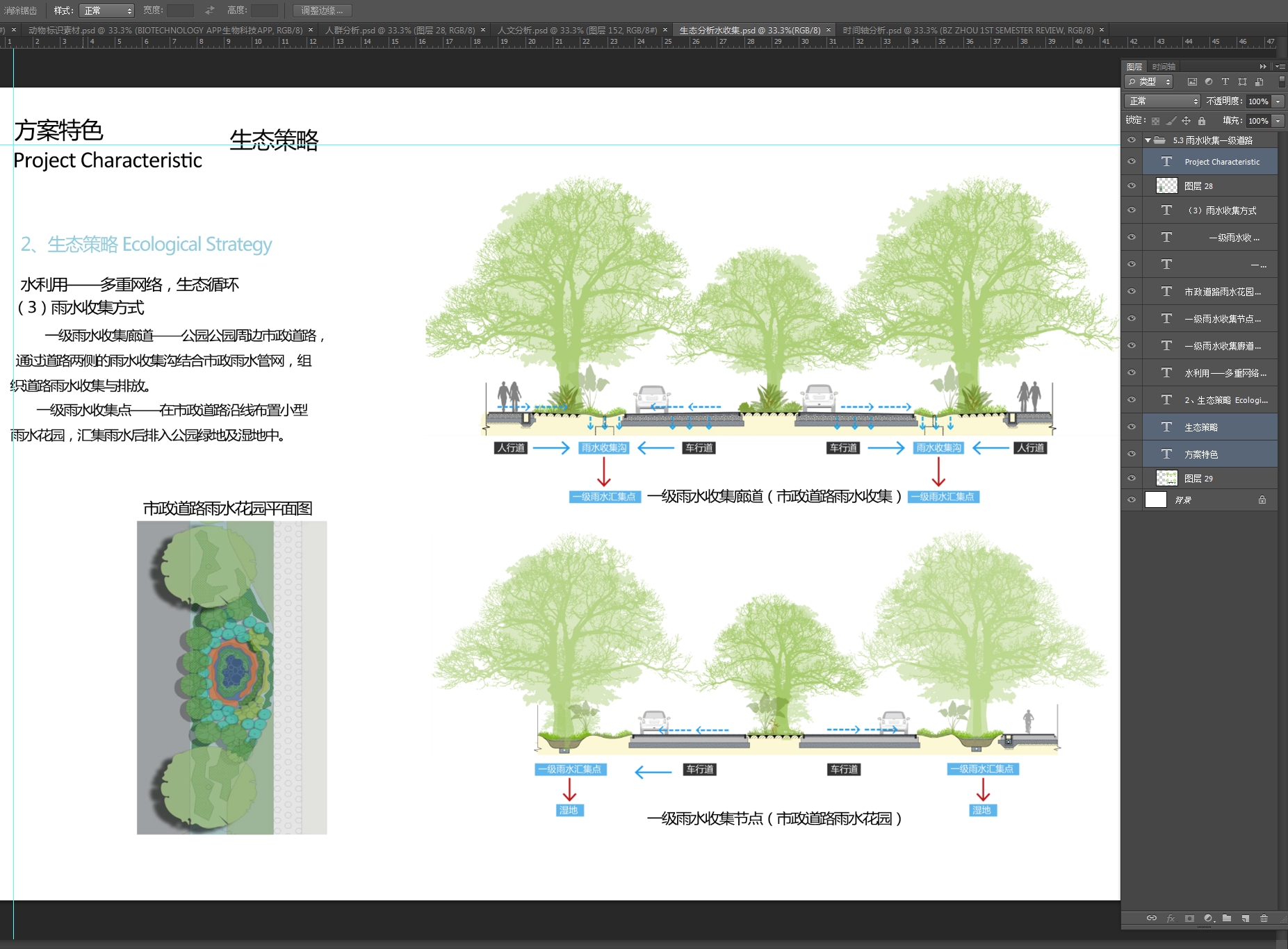Hide the 背景 layer

(x=1132, y=500)
